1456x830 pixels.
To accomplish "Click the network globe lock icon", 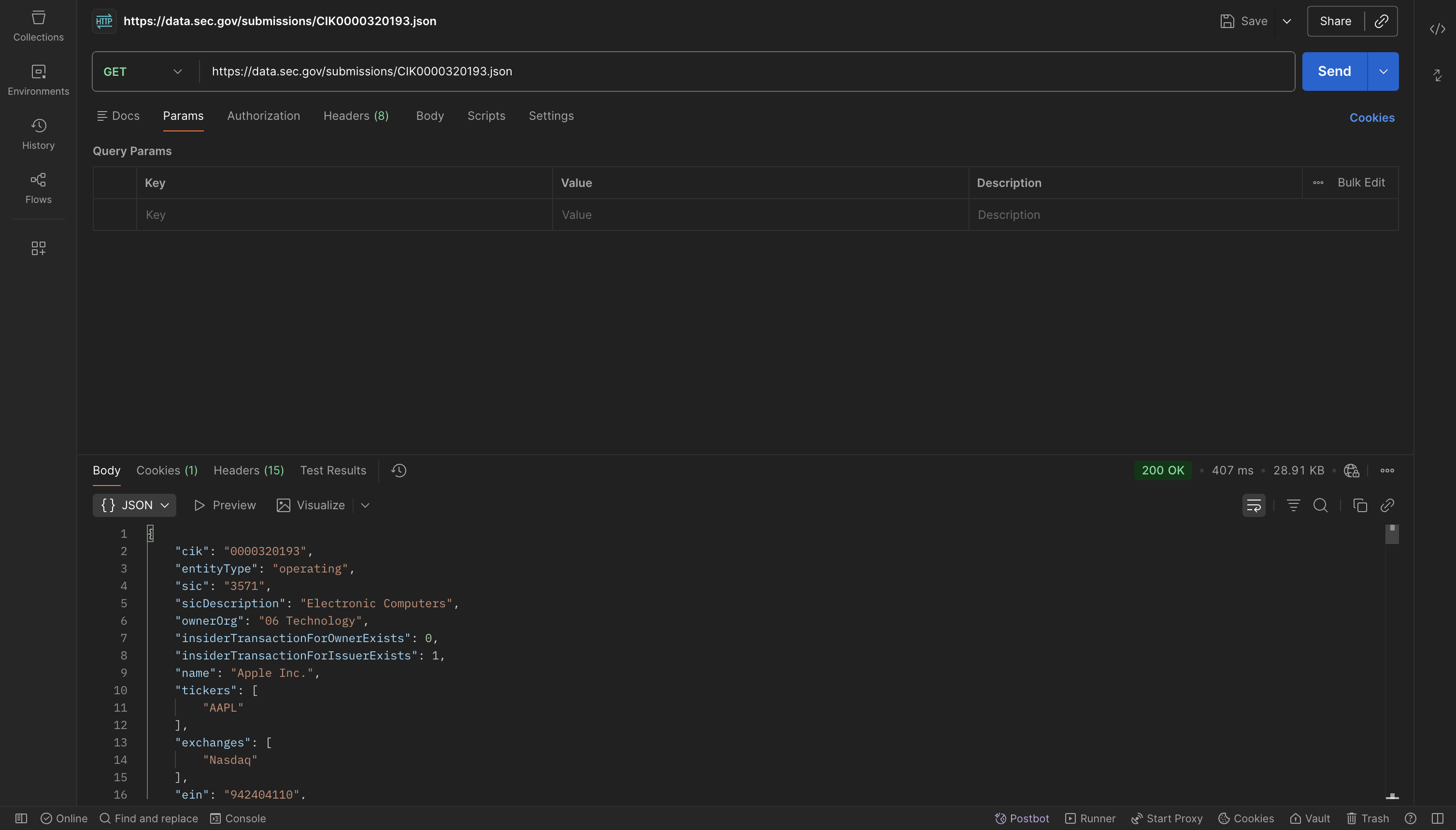I will (1351, 470).
